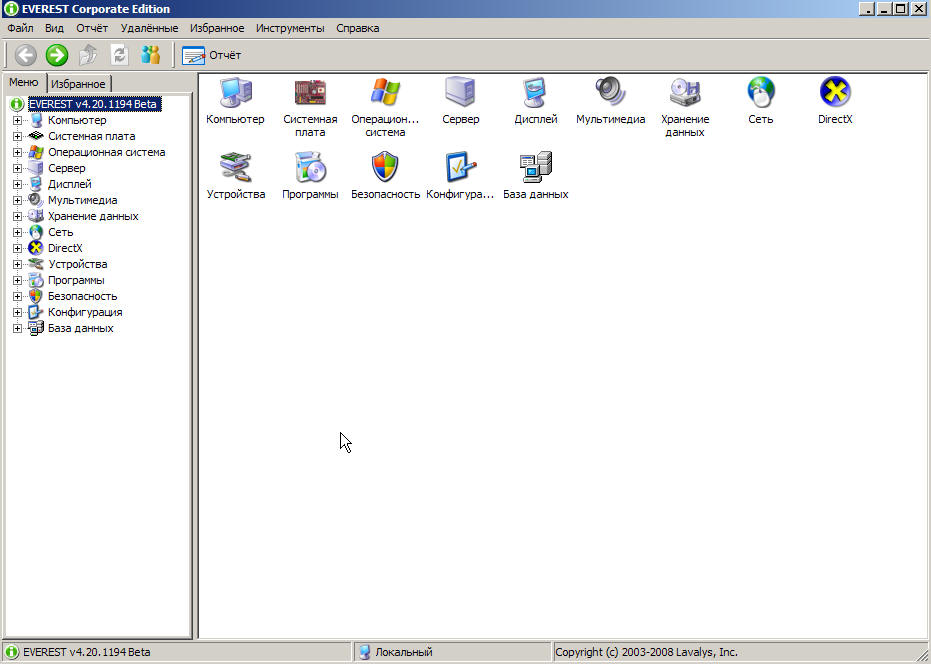Viewport: 931px width, 664px height.
Task: Open the Дисплей icon in main pane
Action: pyautogui.click(x=535, y=93)
